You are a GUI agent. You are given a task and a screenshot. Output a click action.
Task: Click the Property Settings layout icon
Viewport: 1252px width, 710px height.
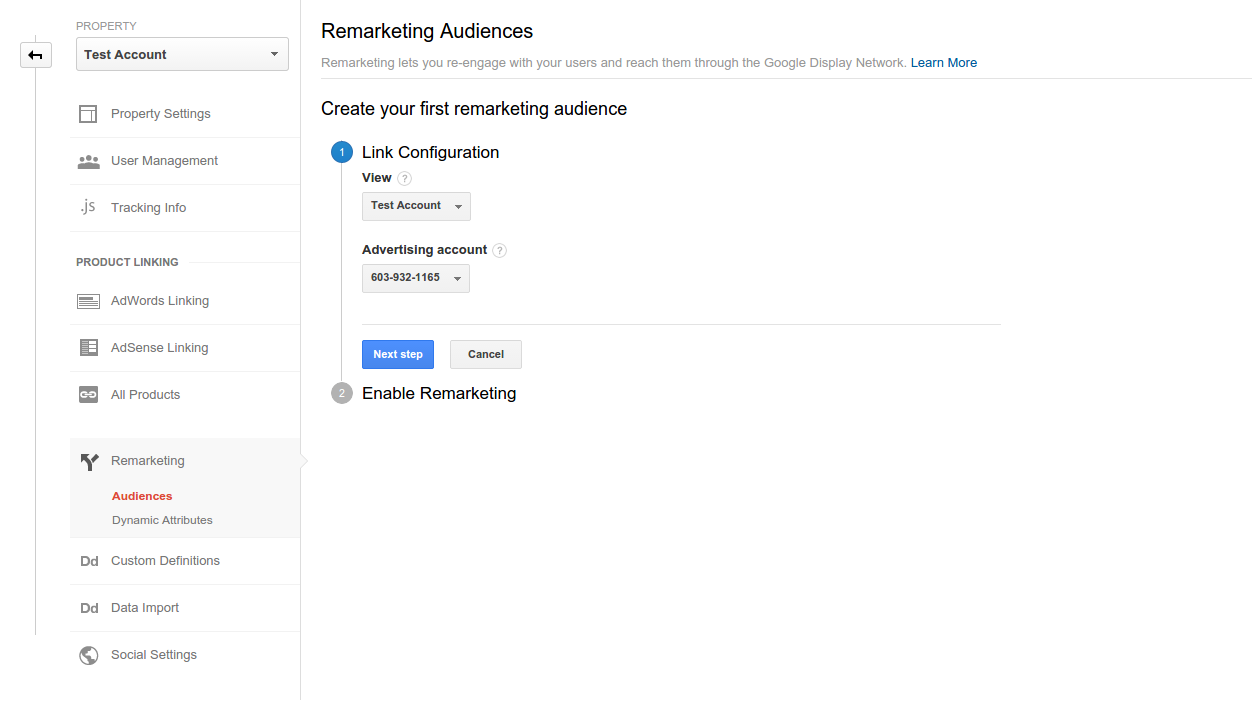[x=88, y=114]
